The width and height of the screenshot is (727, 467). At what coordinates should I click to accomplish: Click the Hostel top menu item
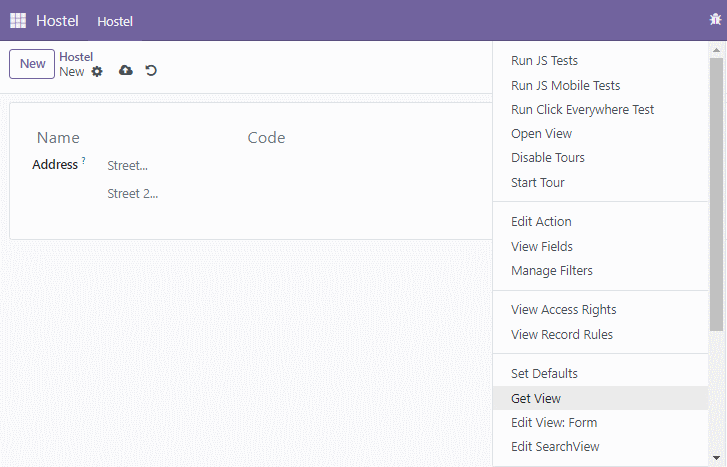(x=115, y=21)
